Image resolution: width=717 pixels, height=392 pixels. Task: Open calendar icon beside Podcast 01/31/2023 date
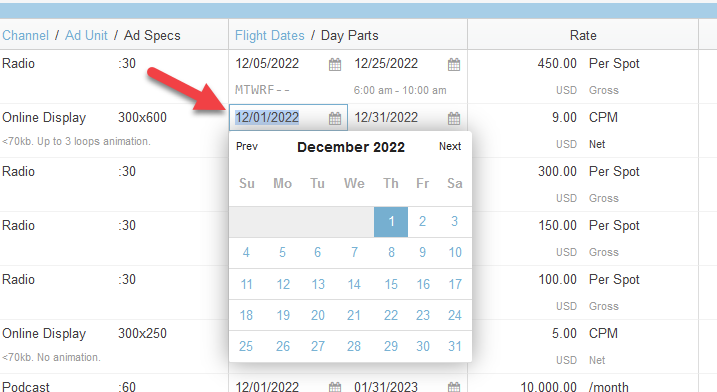coord(454,387)
